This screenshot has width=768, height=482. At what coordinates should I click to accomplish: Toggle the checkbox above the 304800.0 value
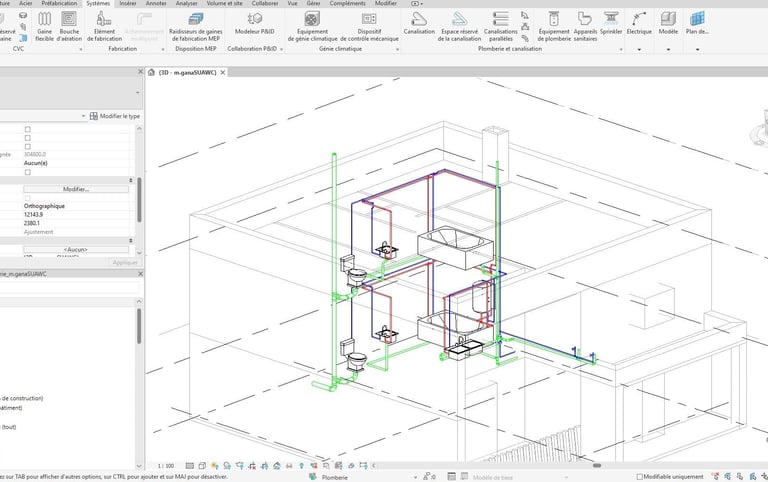pyautogui.click(x=27, y=146)
